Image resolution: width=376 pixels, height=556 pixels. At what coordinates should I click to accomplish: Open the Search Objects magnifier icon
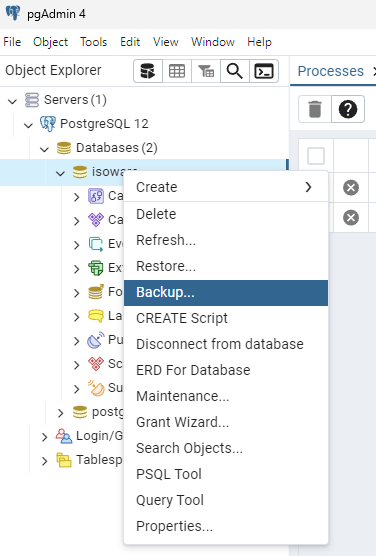(x=235, y=71)
